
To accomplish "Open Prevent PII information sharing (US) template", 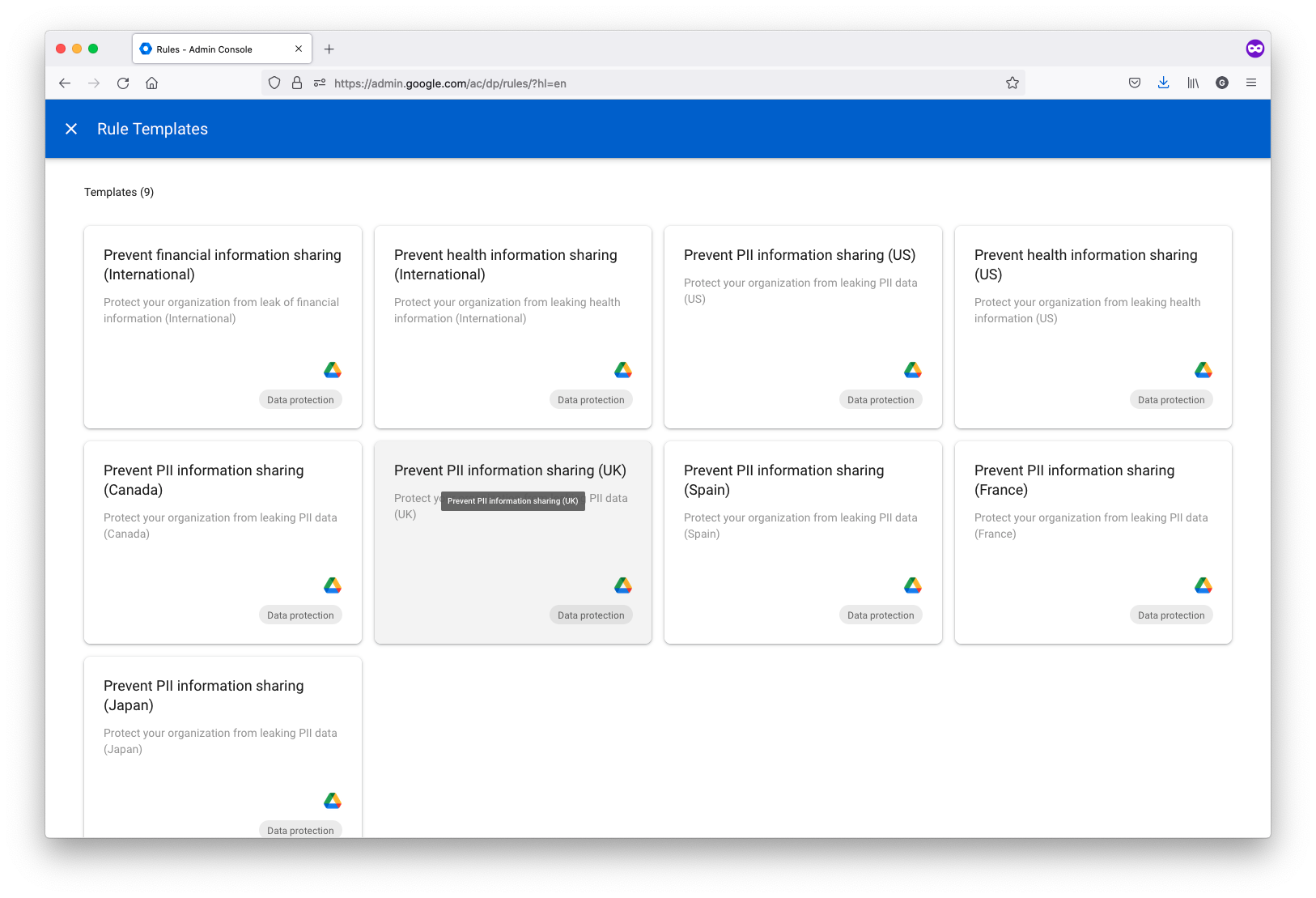I will (x=803, y=327).
